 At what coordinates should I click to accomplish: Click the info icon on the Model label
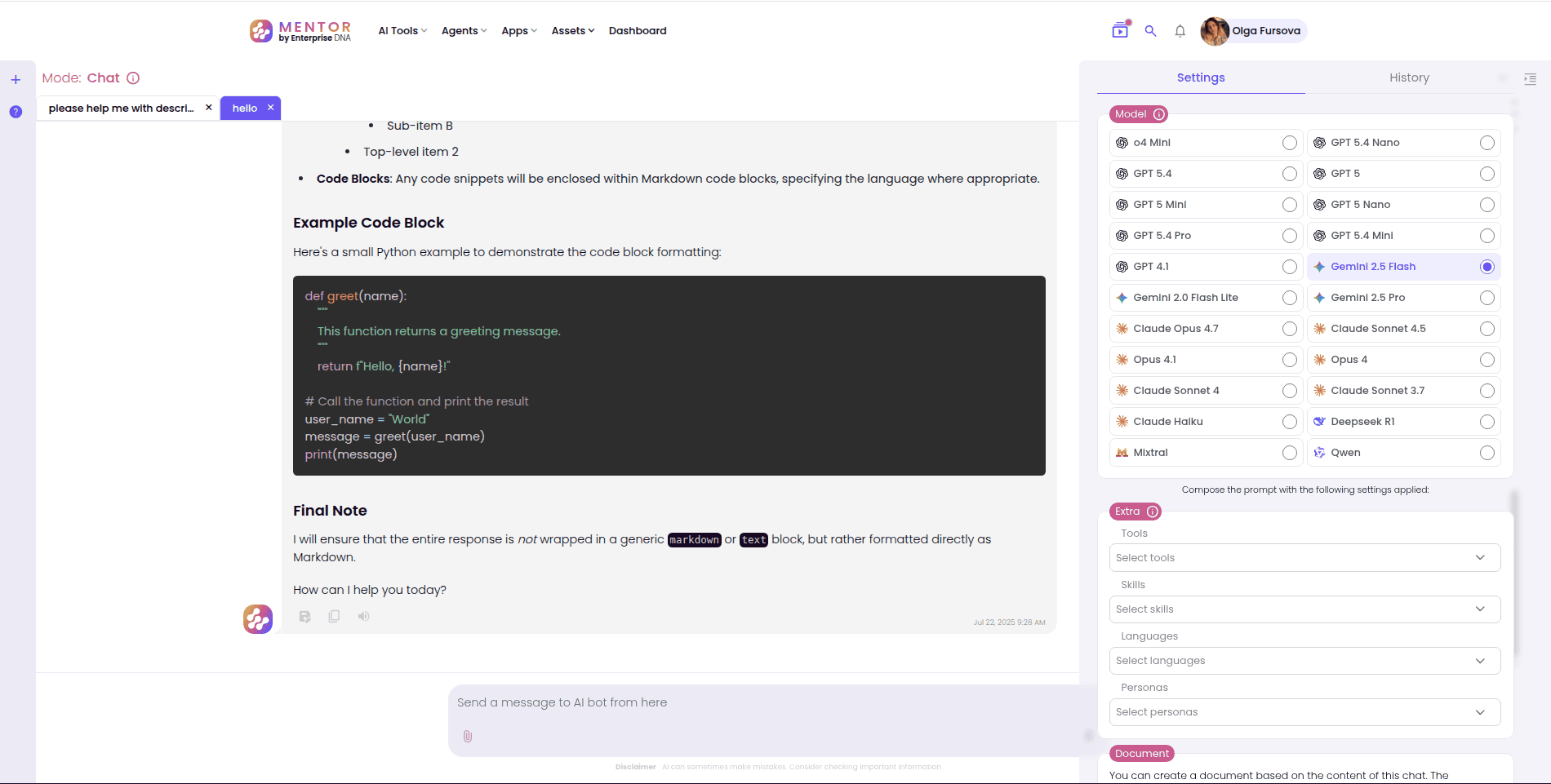(1158, 114)
